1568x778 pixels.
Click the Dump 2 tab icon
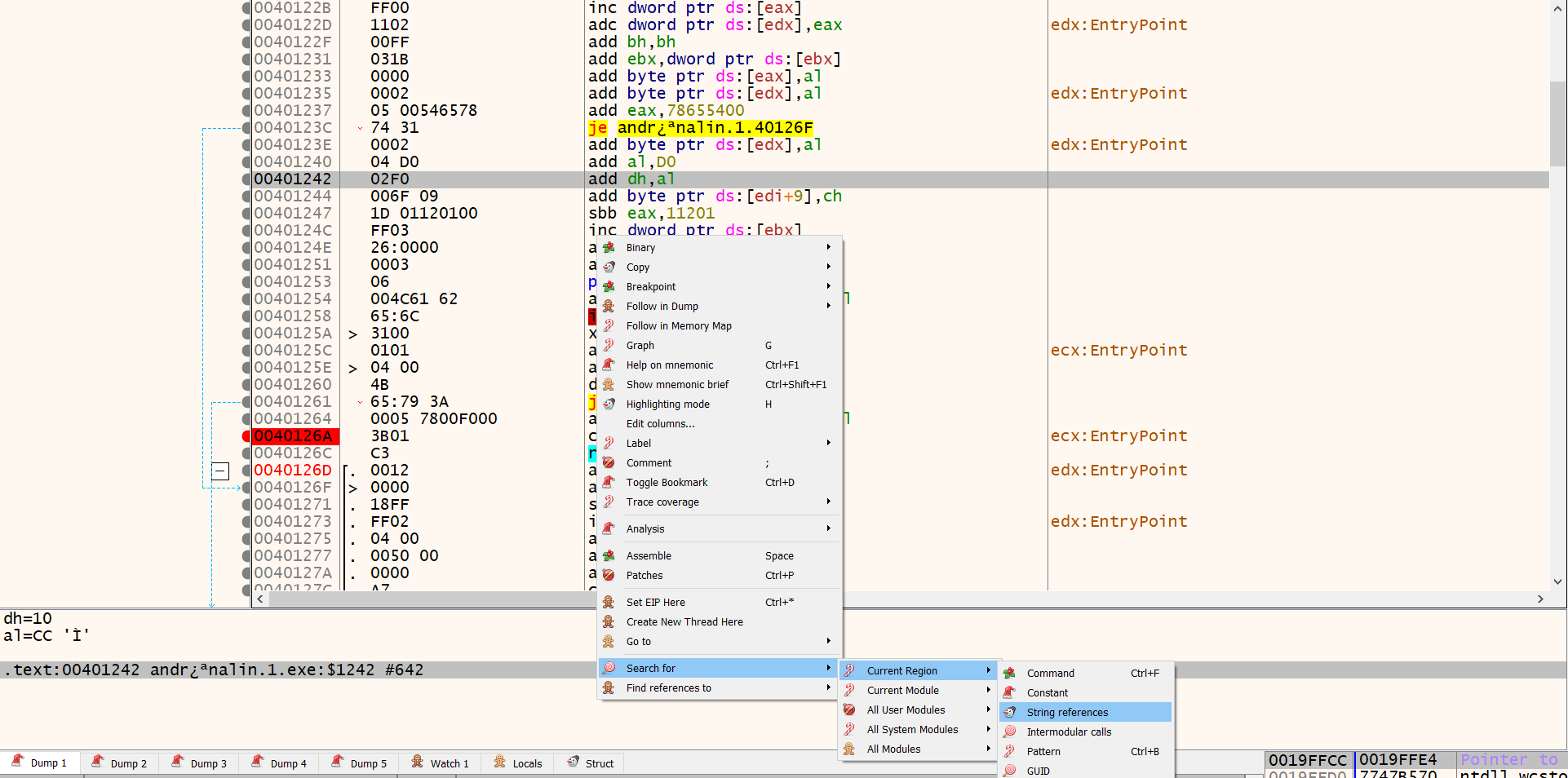97,762
